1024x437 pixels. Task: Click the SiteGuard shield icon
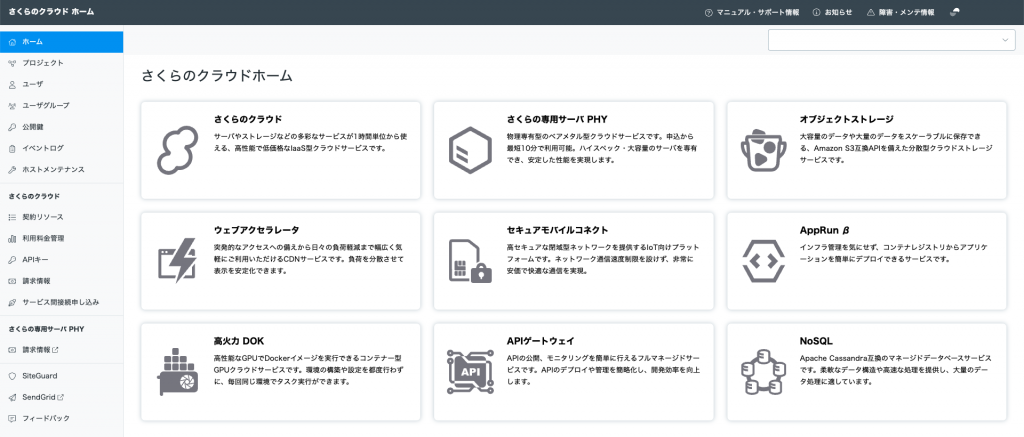click(x=12, y=376)
